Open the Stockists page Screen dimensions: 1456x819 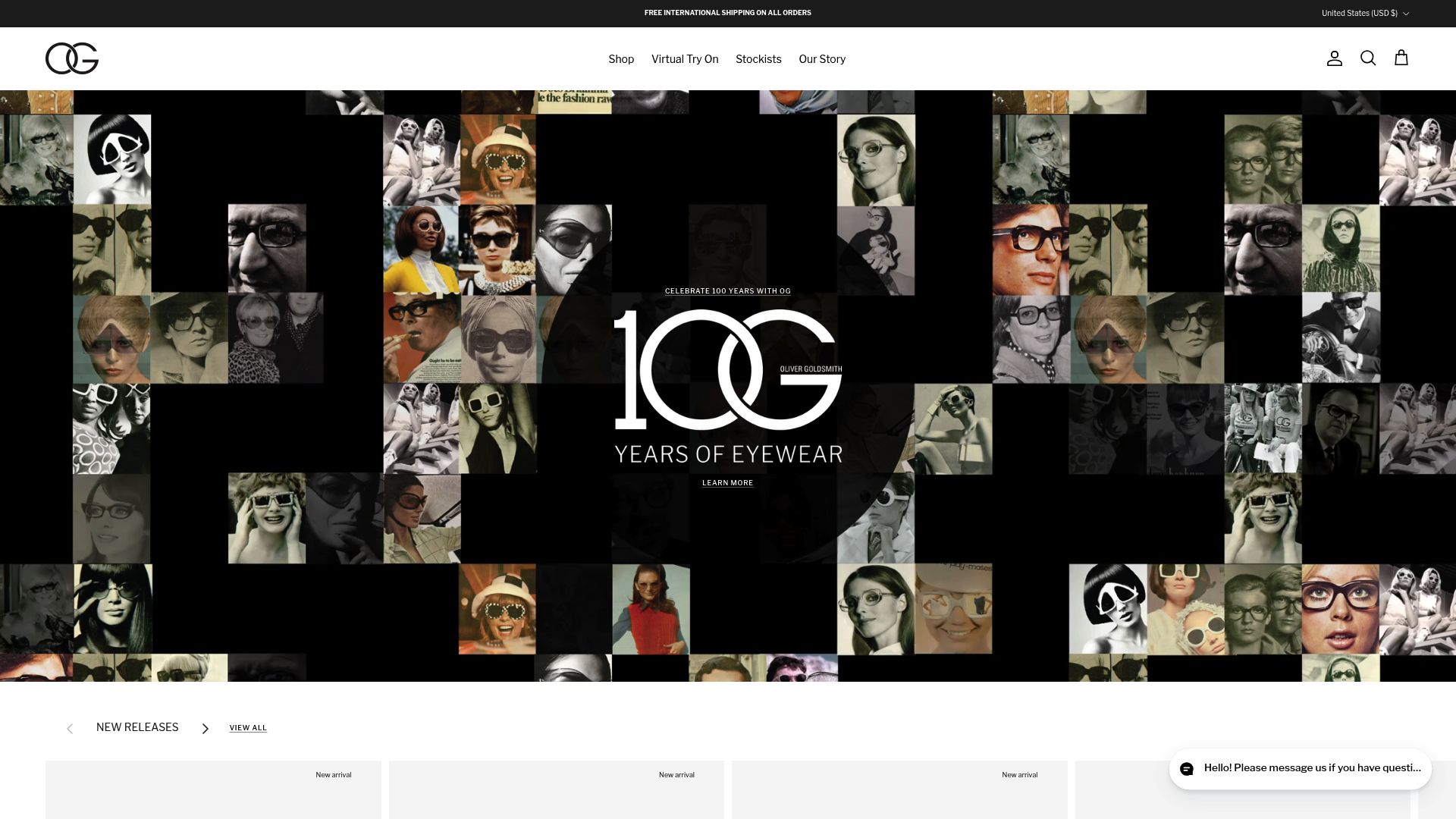tap(758, 59)
